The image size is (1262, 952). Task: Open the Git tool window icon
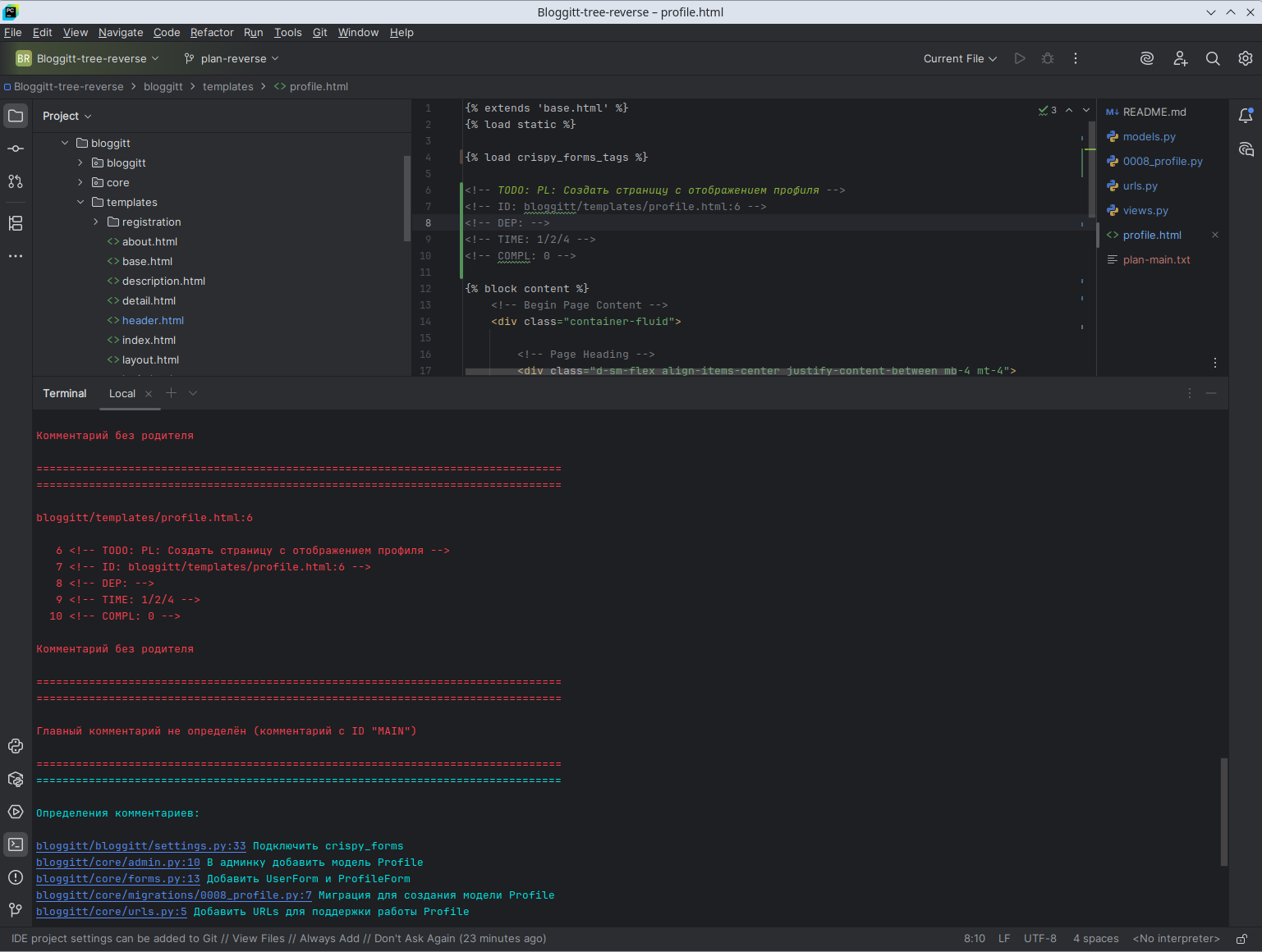click(16, 909)
